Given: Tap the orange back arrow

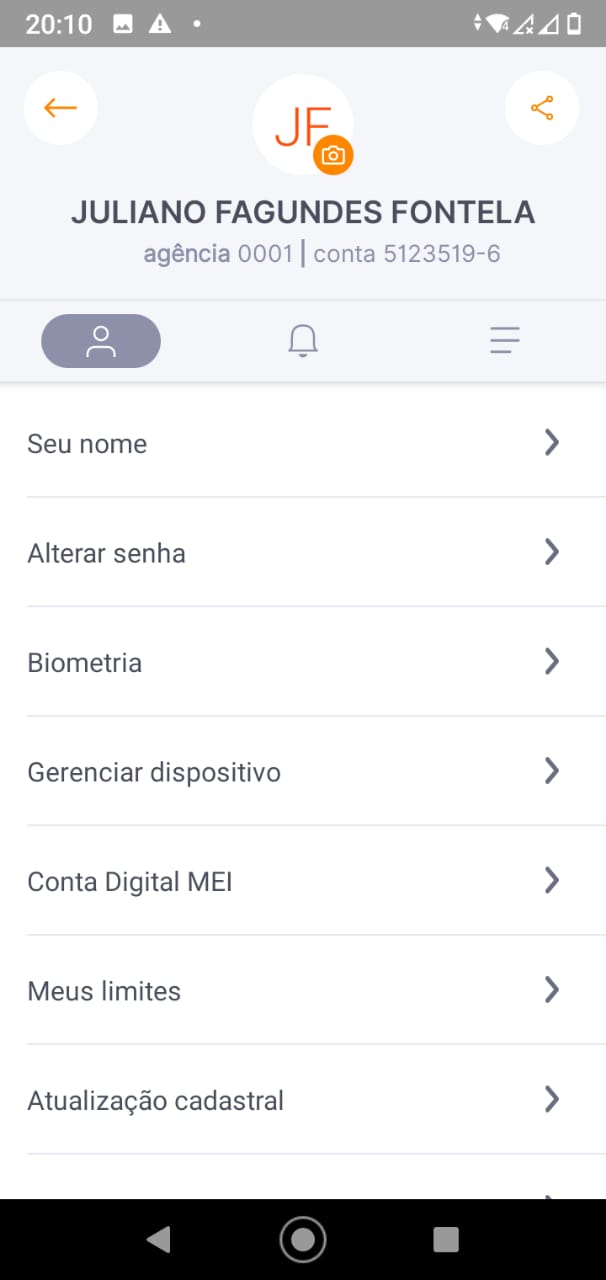Looking at the screenshot, I should 60,108.
